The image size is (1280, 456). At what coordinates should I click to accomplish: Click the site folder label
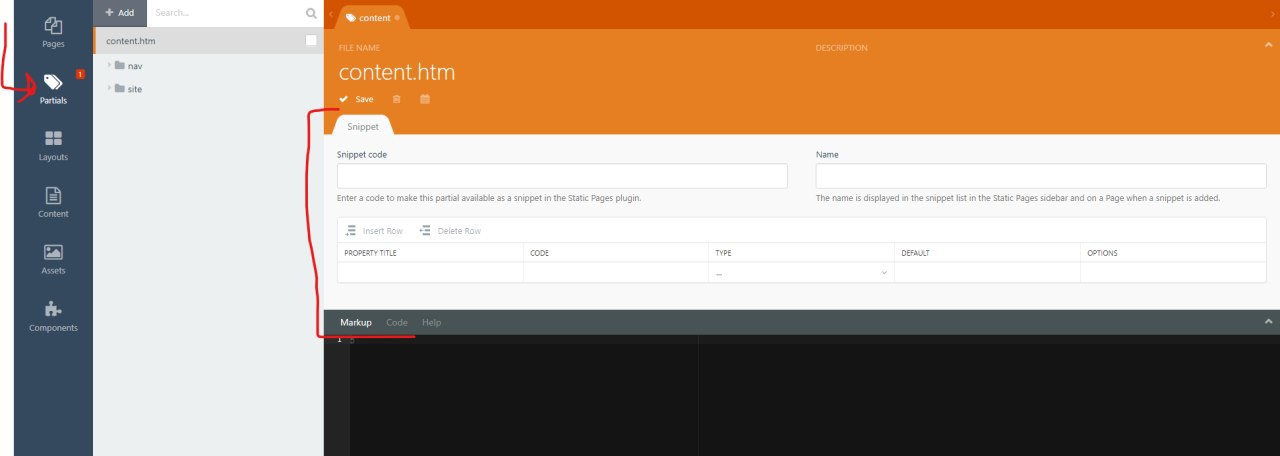click(x=135, y=88)
